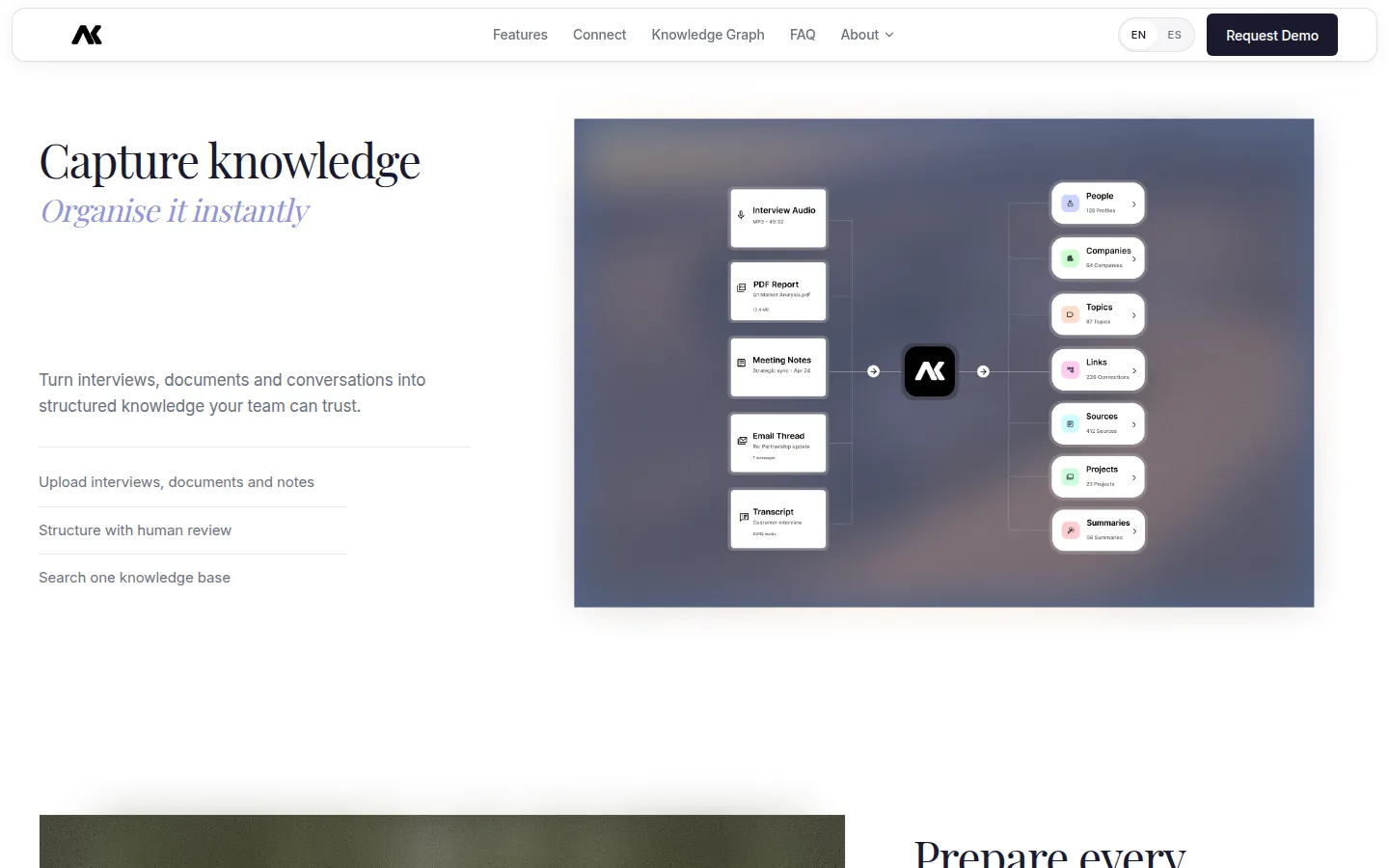Screen dimensions: 1389x868
Task: Click the red Summaries icon
Action: click(x=1070, y=530)
